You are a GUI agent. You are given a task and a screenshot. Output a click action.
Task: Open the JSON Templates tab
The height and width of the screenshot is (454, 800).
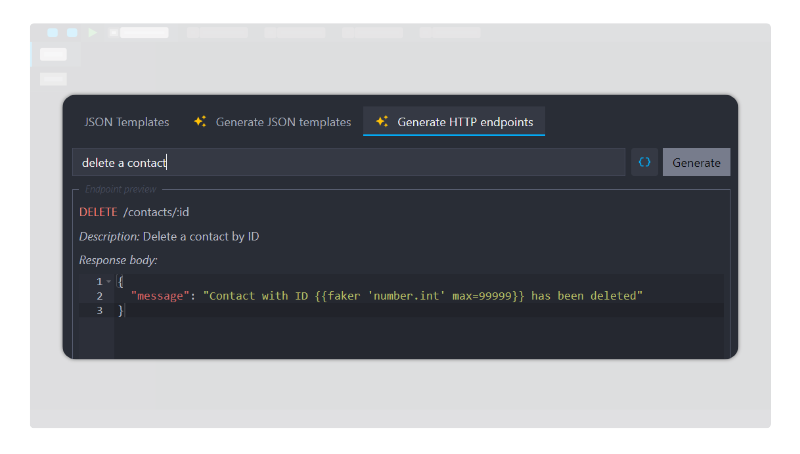126,122
